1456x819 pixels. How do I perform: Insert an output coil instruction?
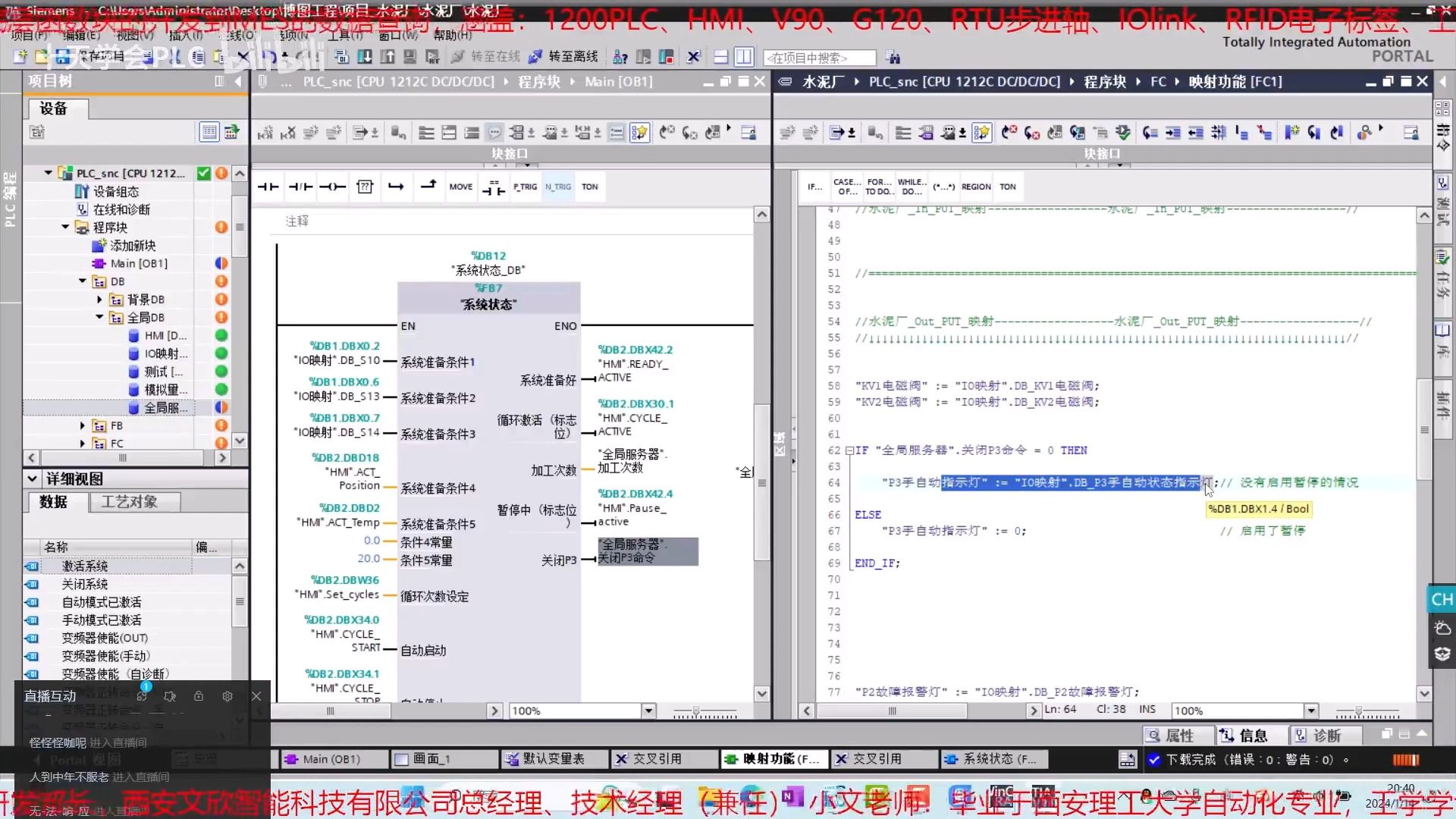point(332,187)
